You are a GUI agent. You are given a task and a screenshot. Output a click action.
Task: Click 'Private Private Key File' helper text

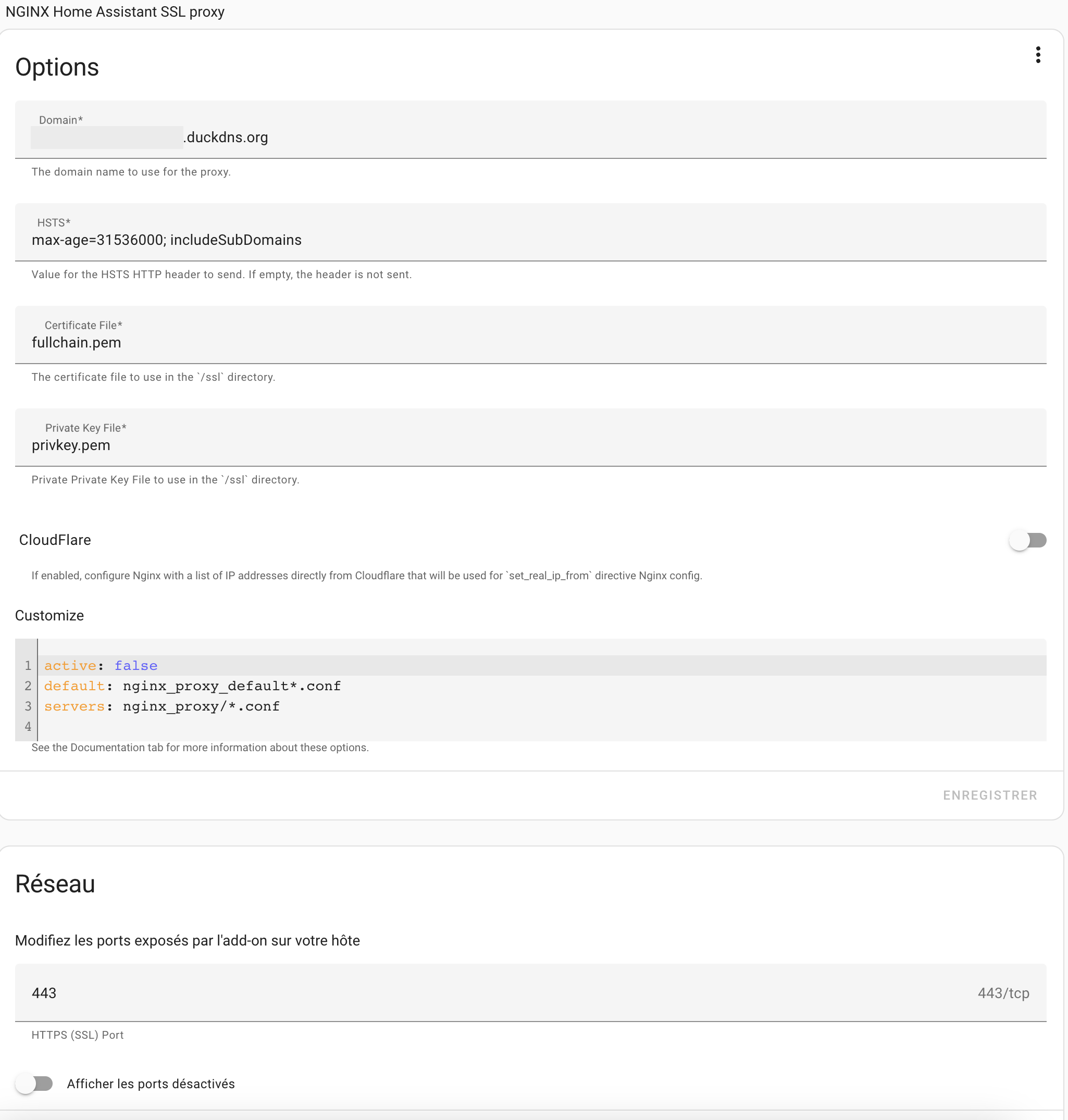click(165, 480)
